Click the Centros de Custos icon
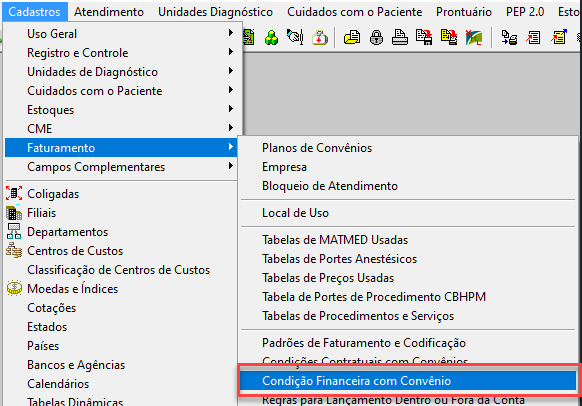The image size is (582, 406). [14, 251]
